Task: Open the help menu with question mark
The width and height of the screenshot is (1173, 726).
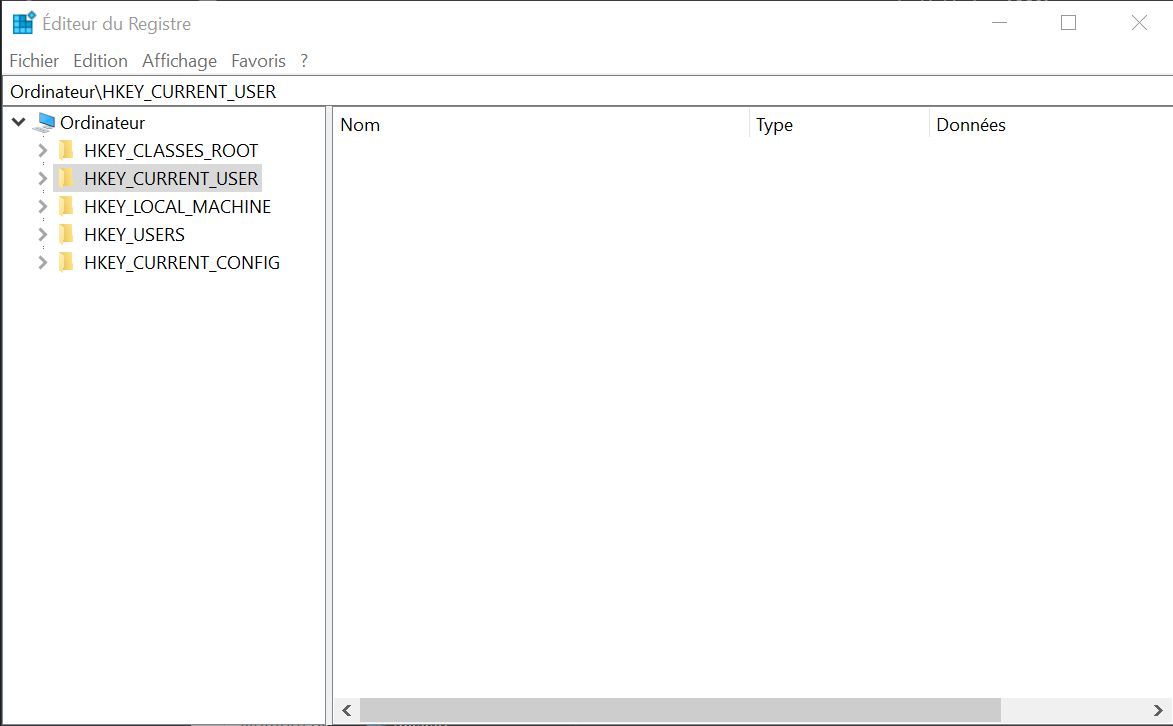Action: pos(303,60)
